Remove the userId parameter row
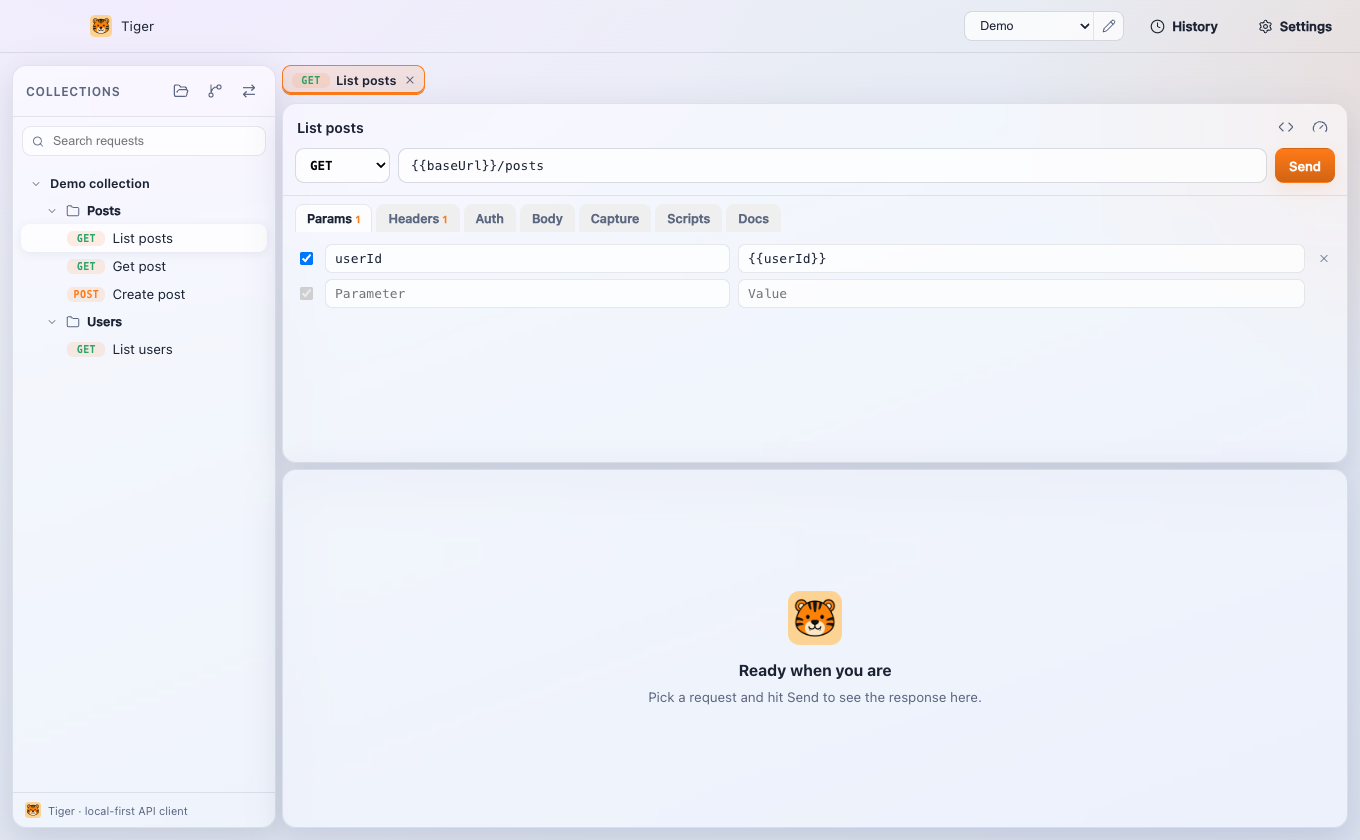The width and height of the screenshot is (1360, 840). tap(1324, 259)
